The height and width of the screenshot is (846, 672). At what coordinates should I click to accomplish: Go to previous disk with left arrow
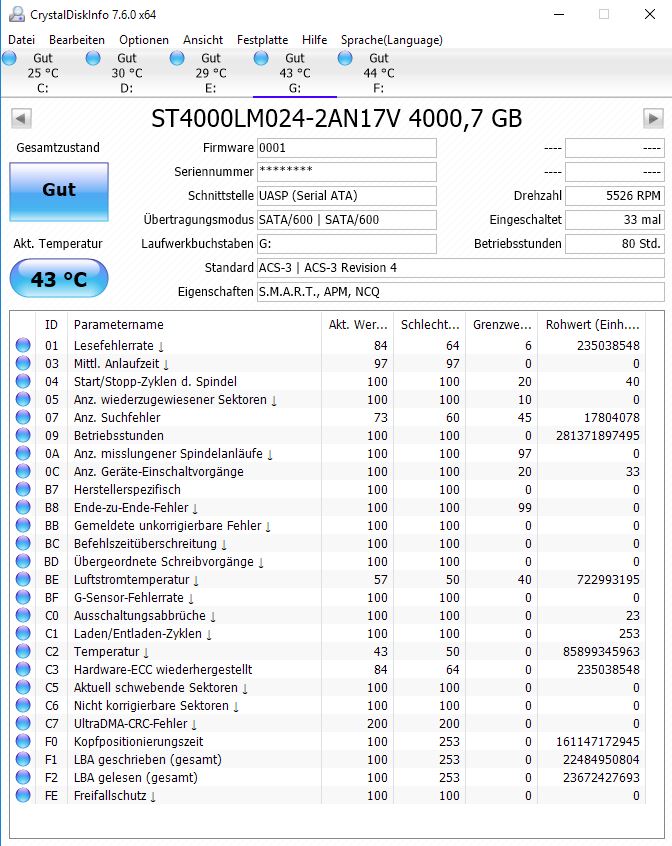[x=21, y=118]
